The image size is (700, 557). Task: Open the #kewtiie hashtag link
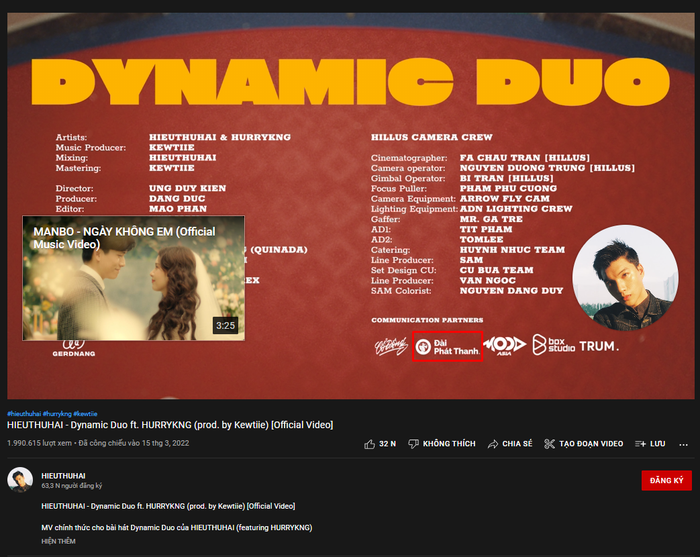(85, 414)
